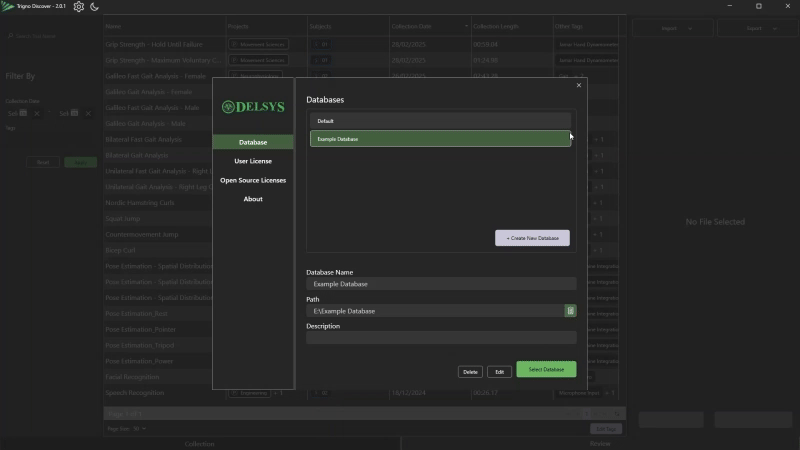Open the start date calendar icon in the filter
Viewport: 800px width, 450px height.
tap(23, 113)
